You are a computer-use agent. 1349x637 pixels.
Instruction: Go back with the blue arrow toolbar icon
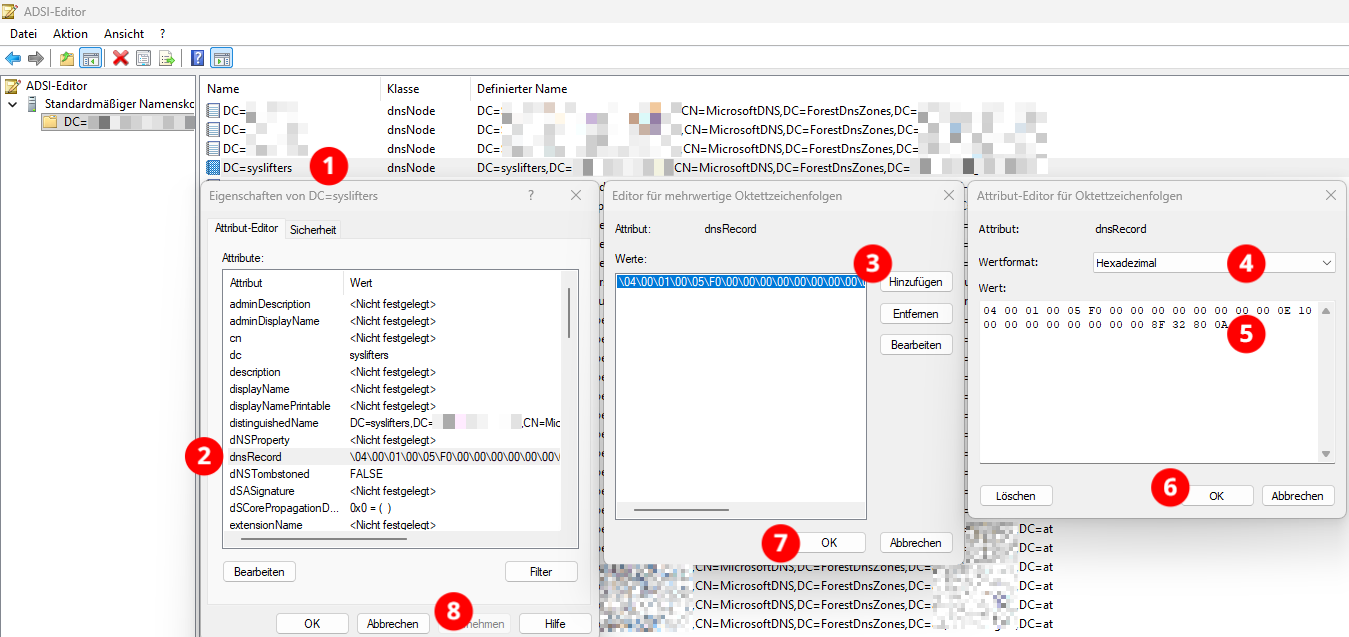coord(13,58)
